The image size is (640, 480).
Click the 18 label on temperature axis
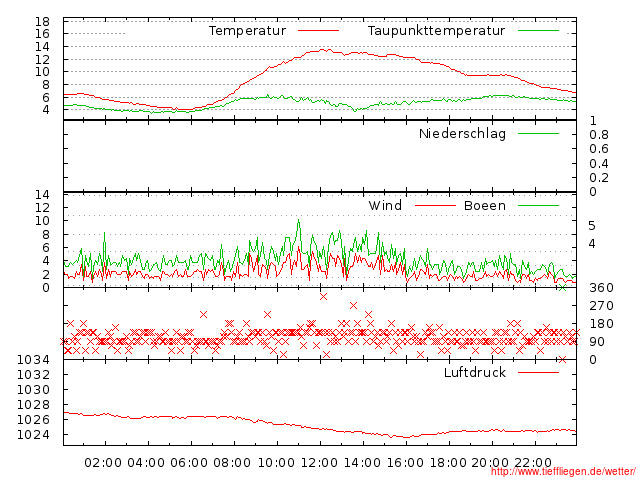42,21
